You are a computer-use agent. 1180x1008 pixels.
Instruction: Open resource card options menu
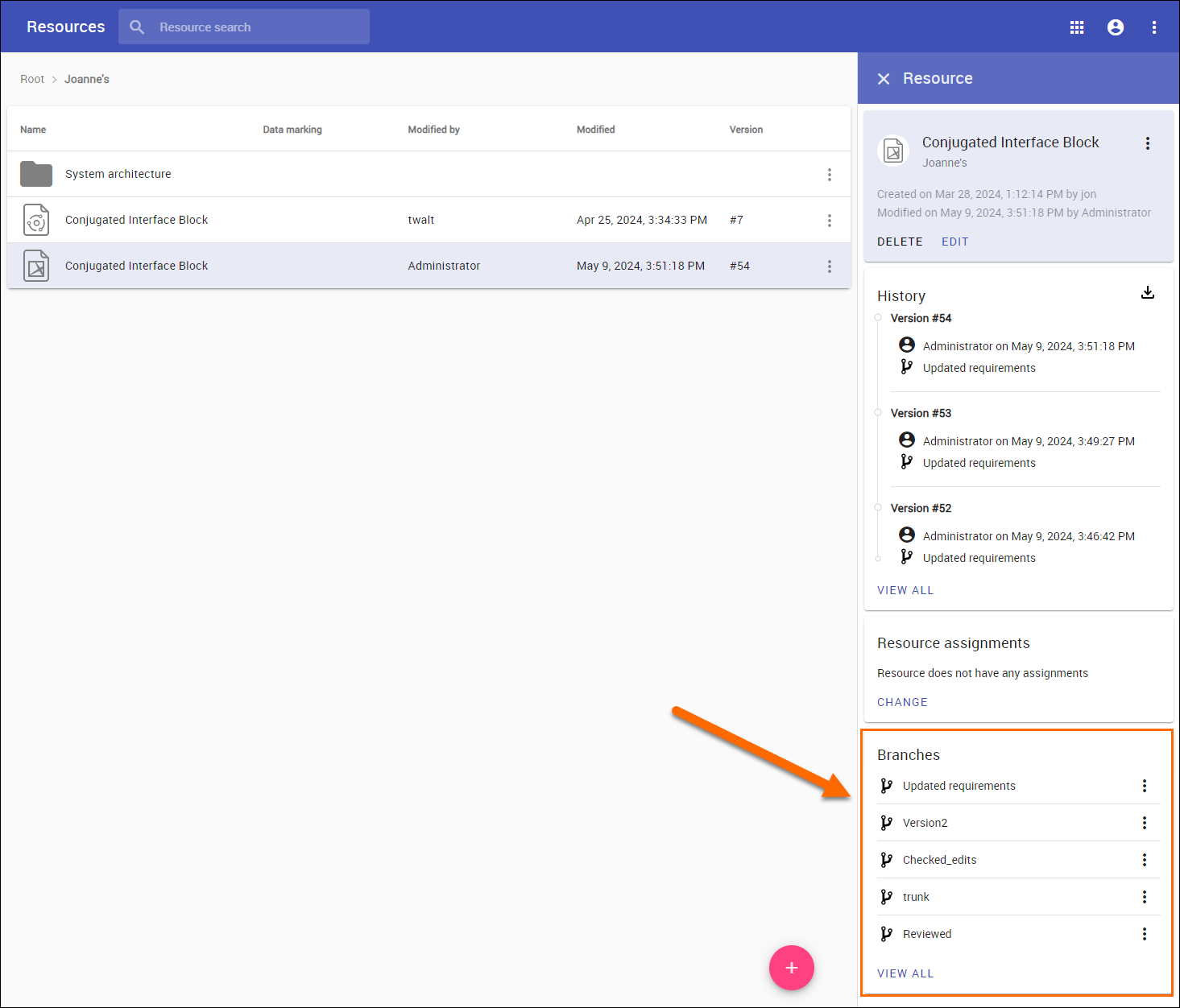1148,143
